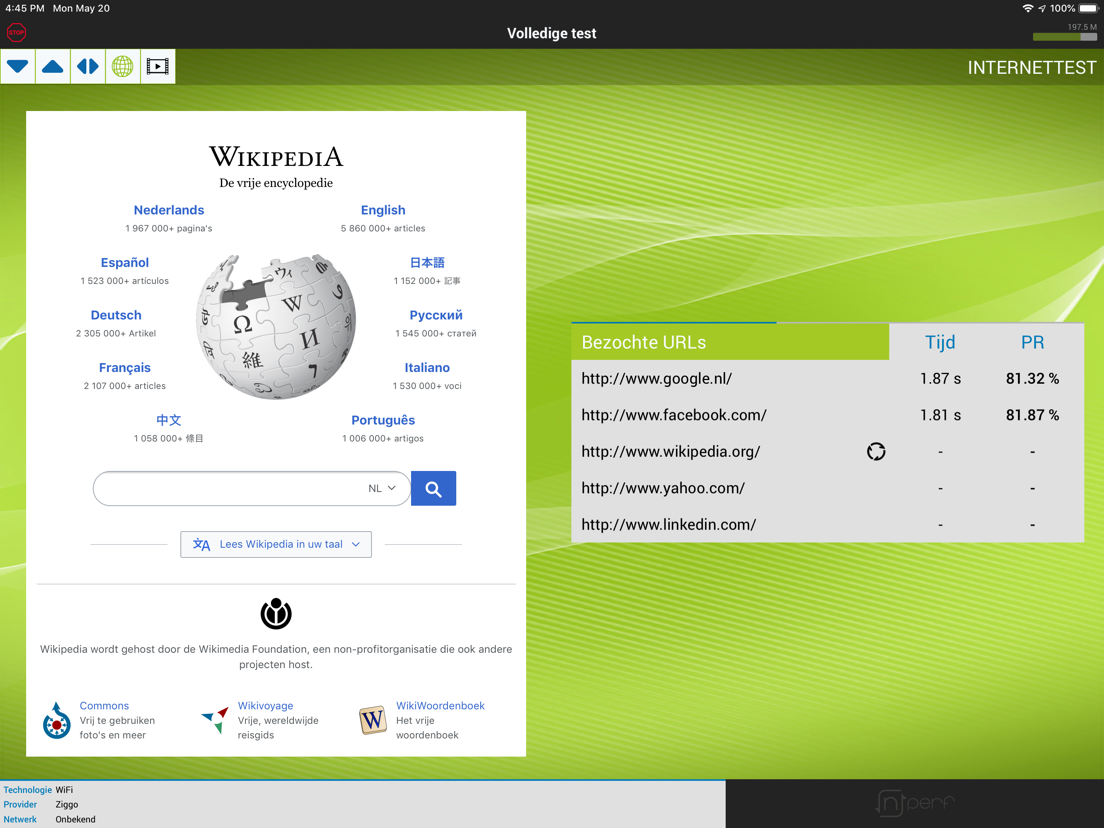Image resolution: width=1104 pixels, height=828 pixels.
Task: Select the upload test arrow icon
Action: [53, 66]
